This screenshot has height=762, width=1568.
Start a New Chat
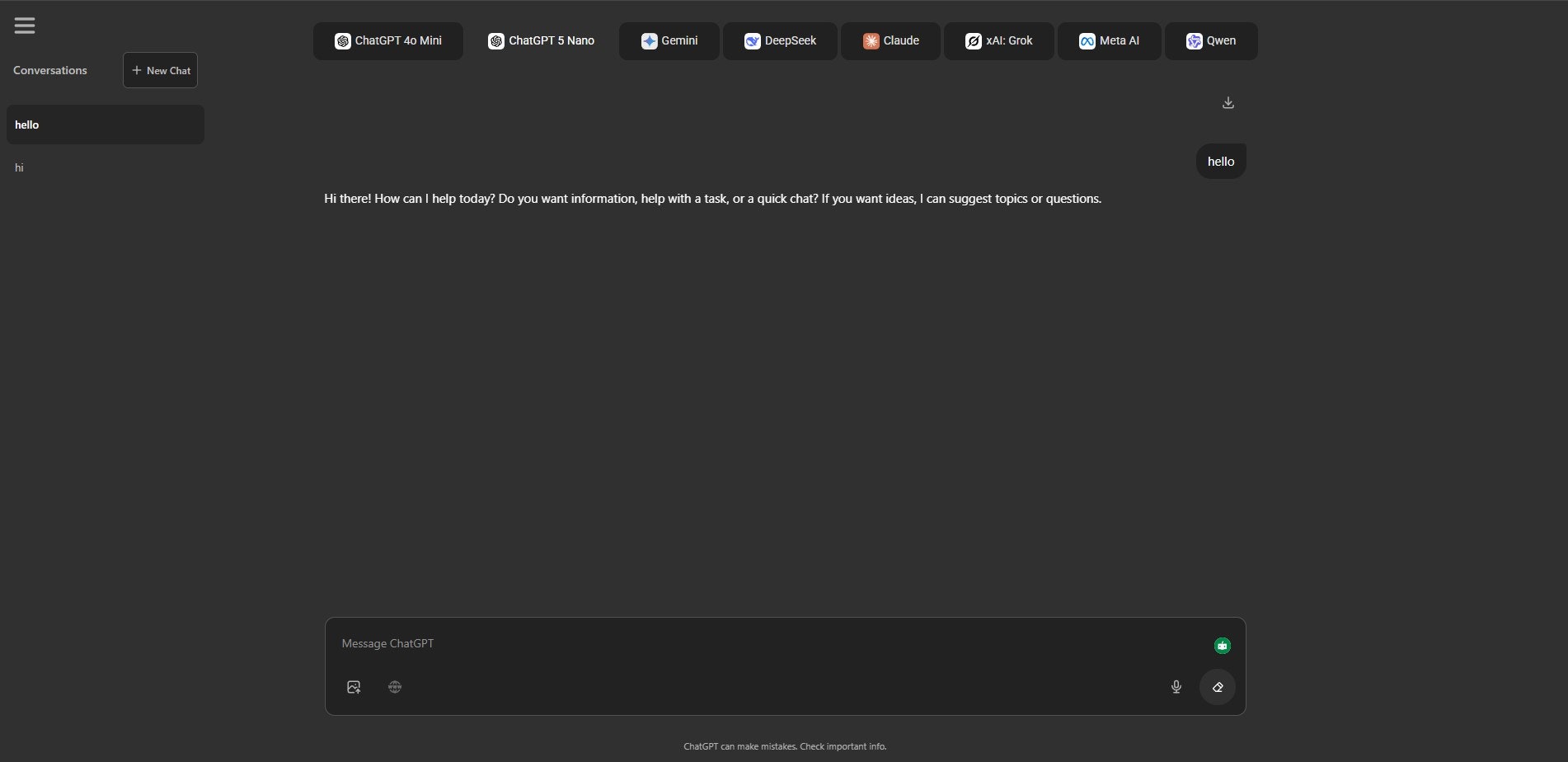tap(160, 70)
